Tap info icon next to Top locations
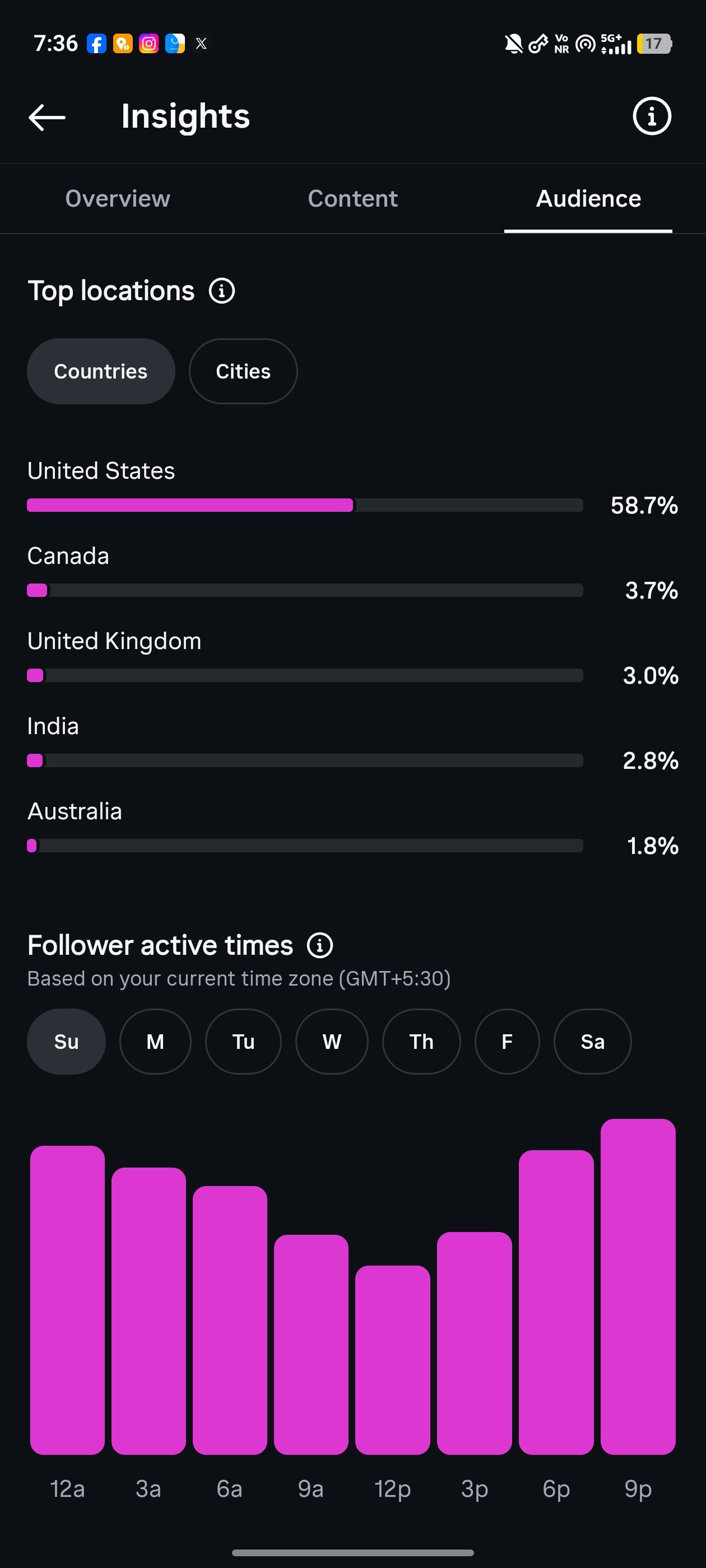The image size is (706, 1568). pos(222,291)
